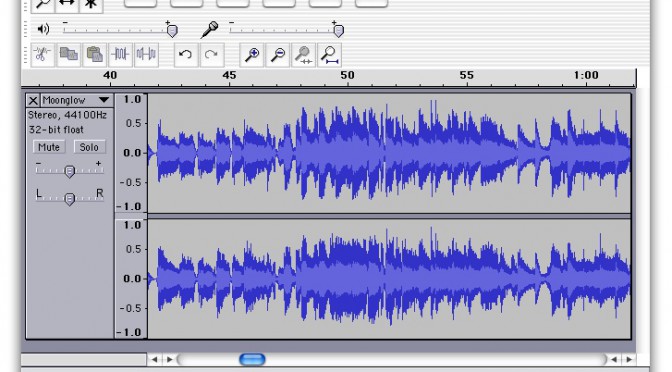Zoom in on the waveform
Screen dimensions: 672x372
click(x=252, y=54)
